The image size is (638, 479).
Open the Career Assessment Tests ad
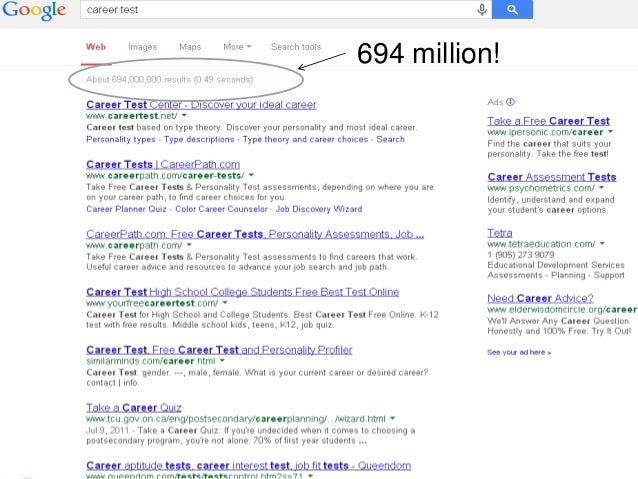(552, 177)
